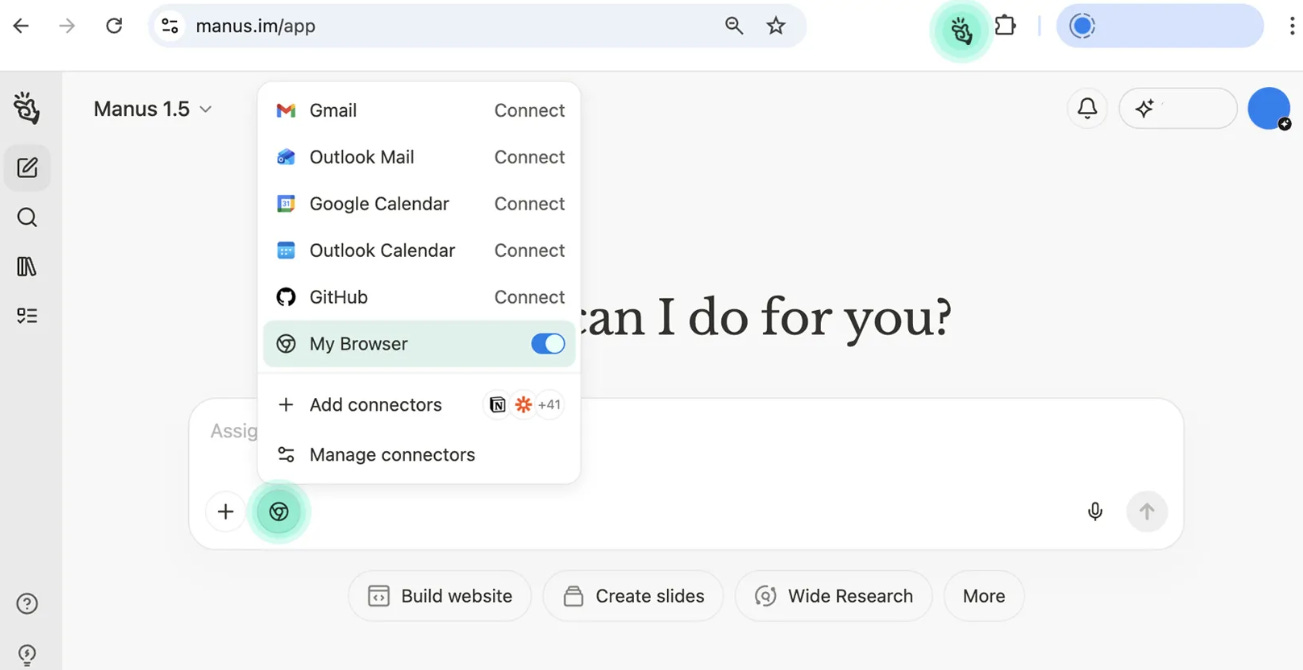Click the +41 connectors badge
Image resolution: width=1303 pixels, height=670 pixels.
(x=549, y=405)
